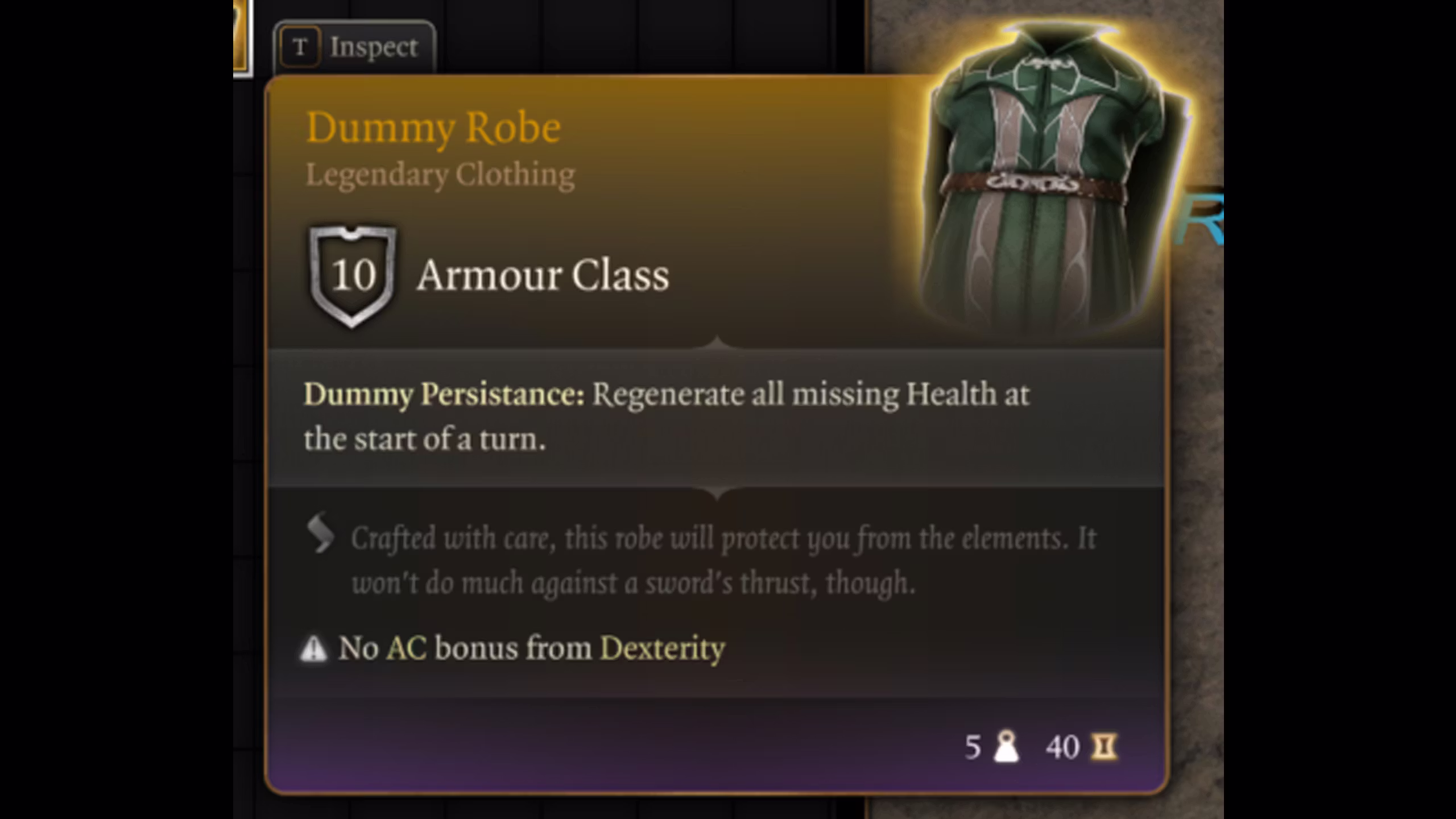Click the cyan letter at right edge
The height and width of the screenshot is (819, 1456).
1201,219
